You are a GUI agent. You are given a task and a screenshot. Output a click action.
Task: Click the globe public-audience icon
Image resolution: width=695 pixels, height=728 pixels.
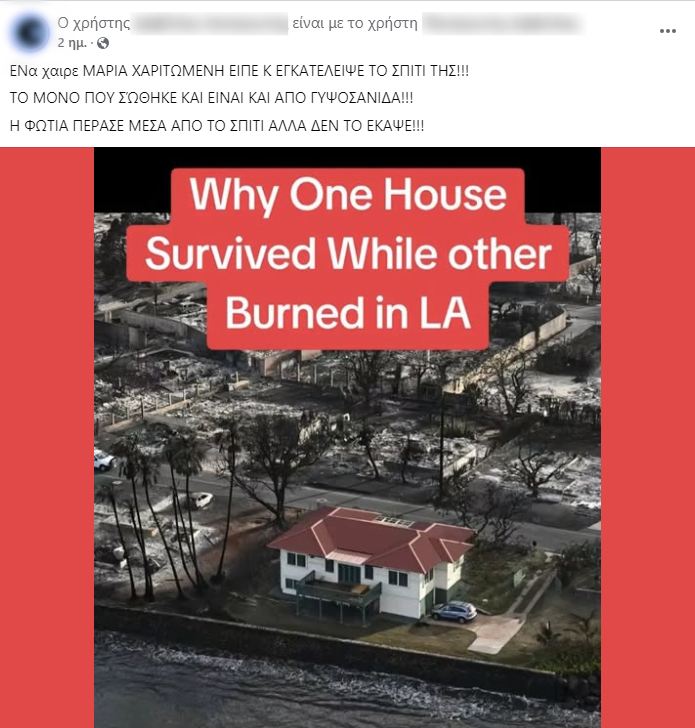(x=103, y=43)
